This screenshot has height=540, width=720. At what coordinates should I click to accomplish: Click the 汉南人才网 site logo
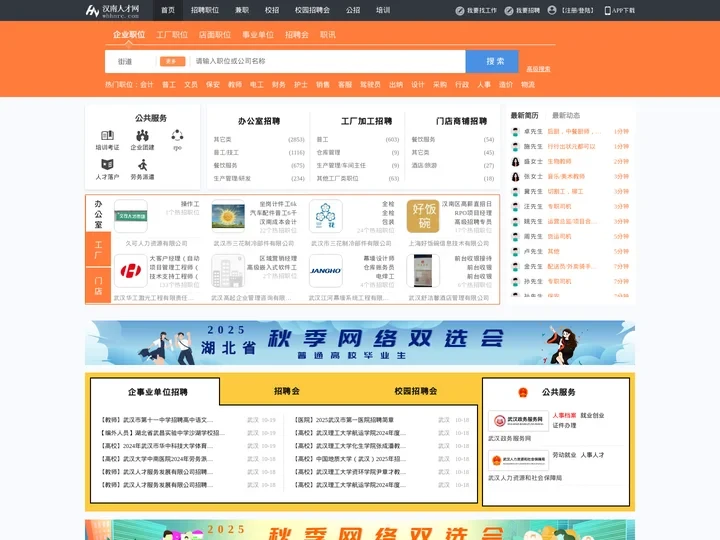pyautogui.click(x=112, y=11)
